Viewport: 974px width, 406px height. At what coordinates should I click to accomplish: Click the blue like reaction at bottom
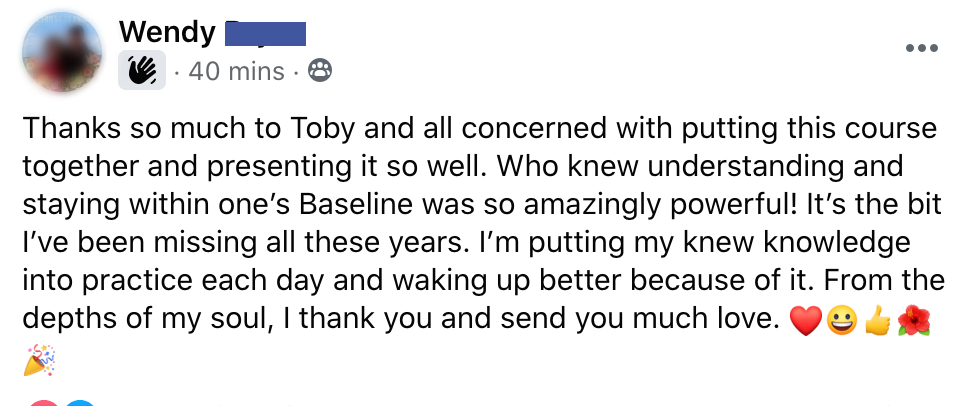click(x=80, y=402)
